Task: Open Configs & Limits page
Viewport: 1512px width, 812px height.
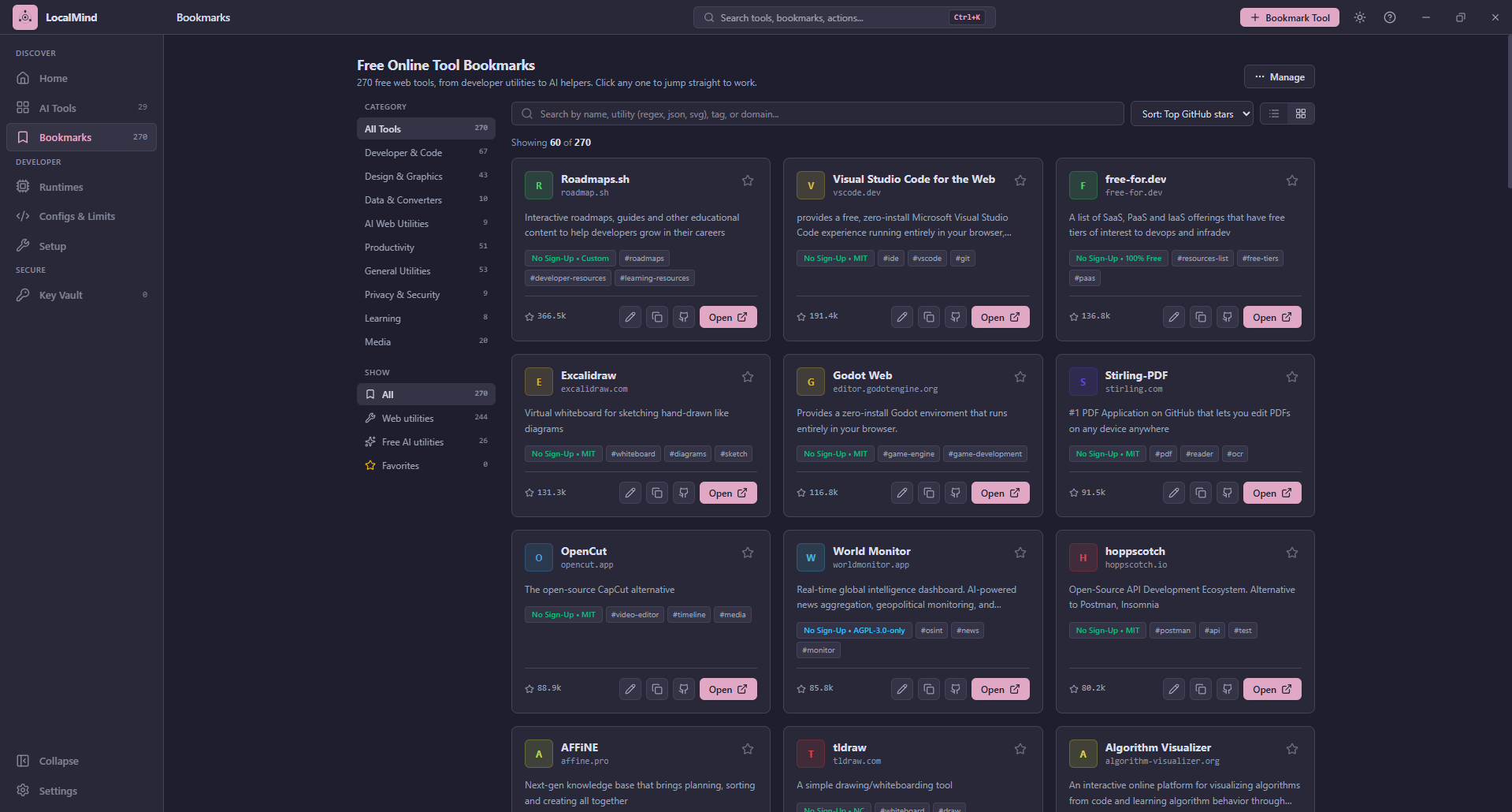Action: [x=81, y=216]
